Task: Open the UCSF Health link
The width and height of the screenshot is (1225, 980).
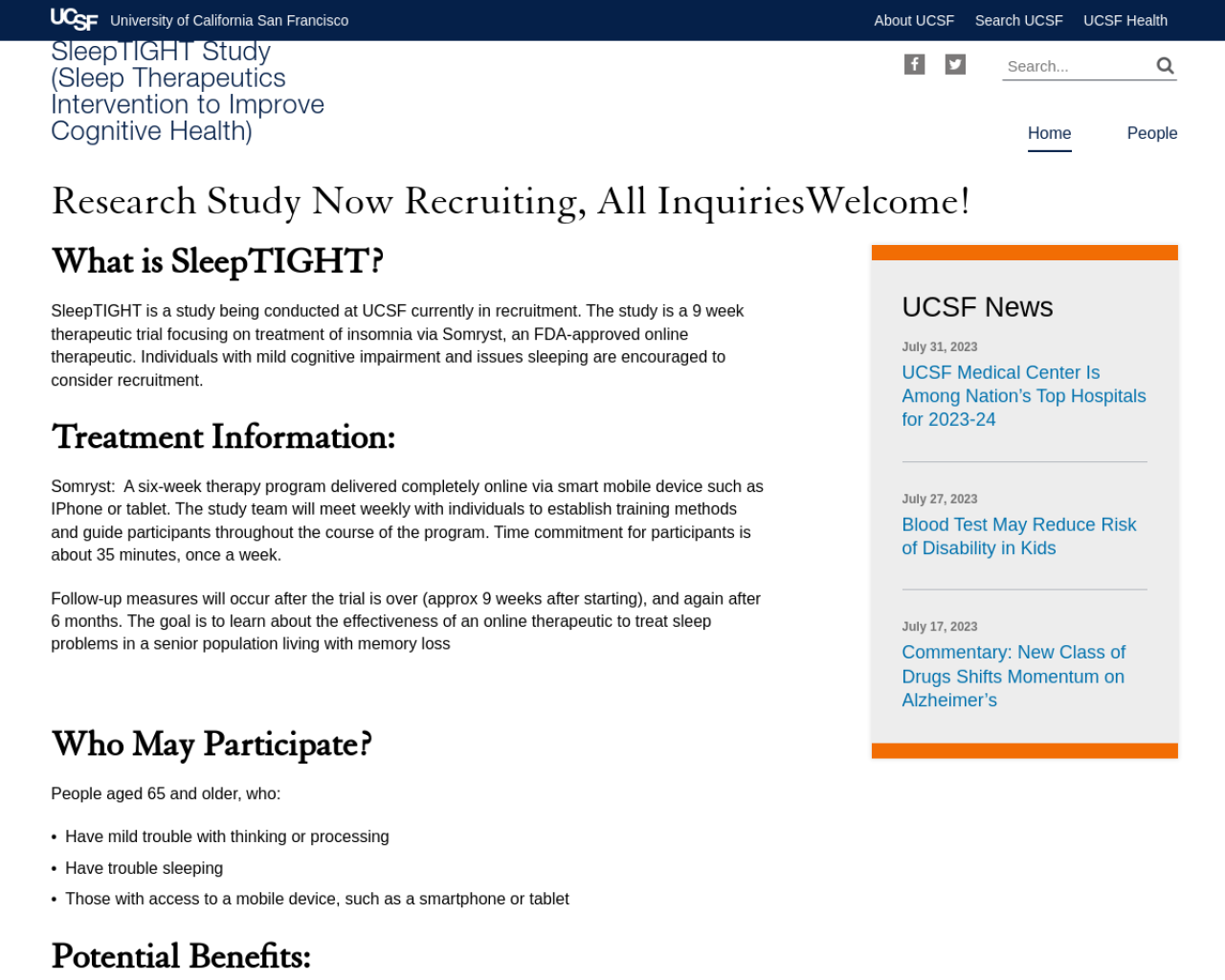Action: pos(1125,20)
